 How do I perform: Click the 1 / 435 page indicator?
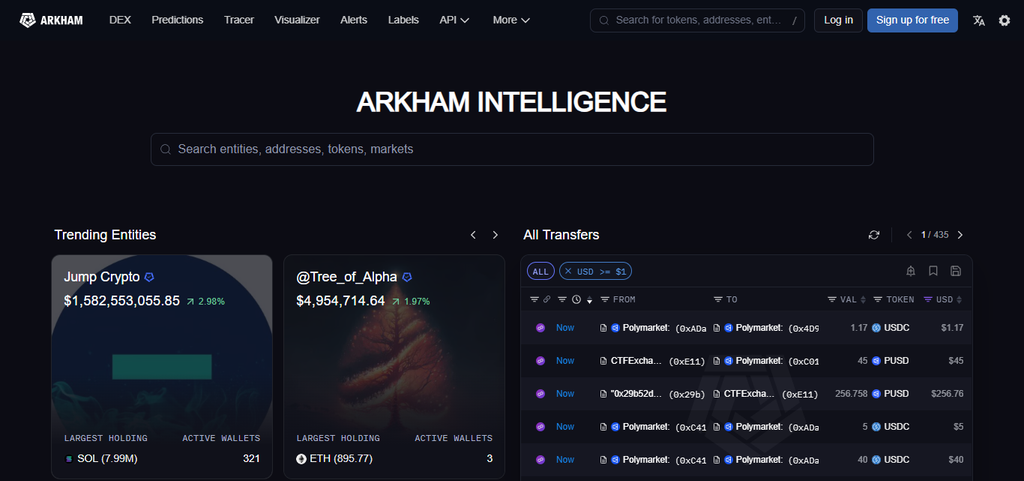(x=935, y=235)
